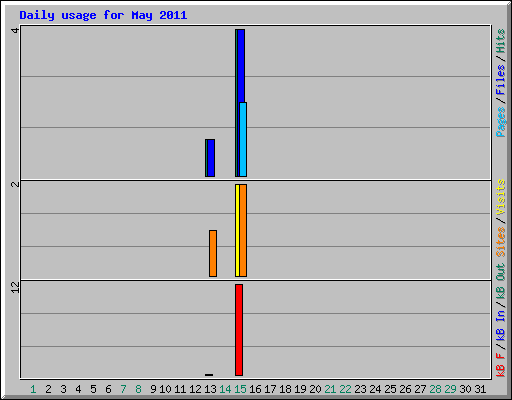This screenshot has height=400, width=512.
Task: Click the Sites legend label
Action: [x=501, y=242]
